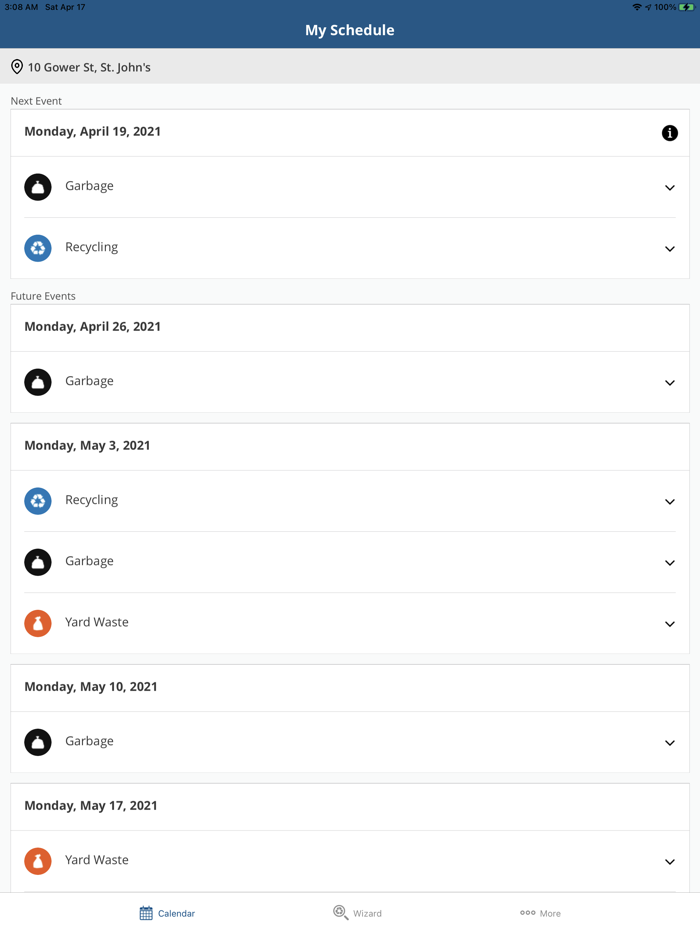Tap Recycling icon under May 3

(x=38, y=501)
